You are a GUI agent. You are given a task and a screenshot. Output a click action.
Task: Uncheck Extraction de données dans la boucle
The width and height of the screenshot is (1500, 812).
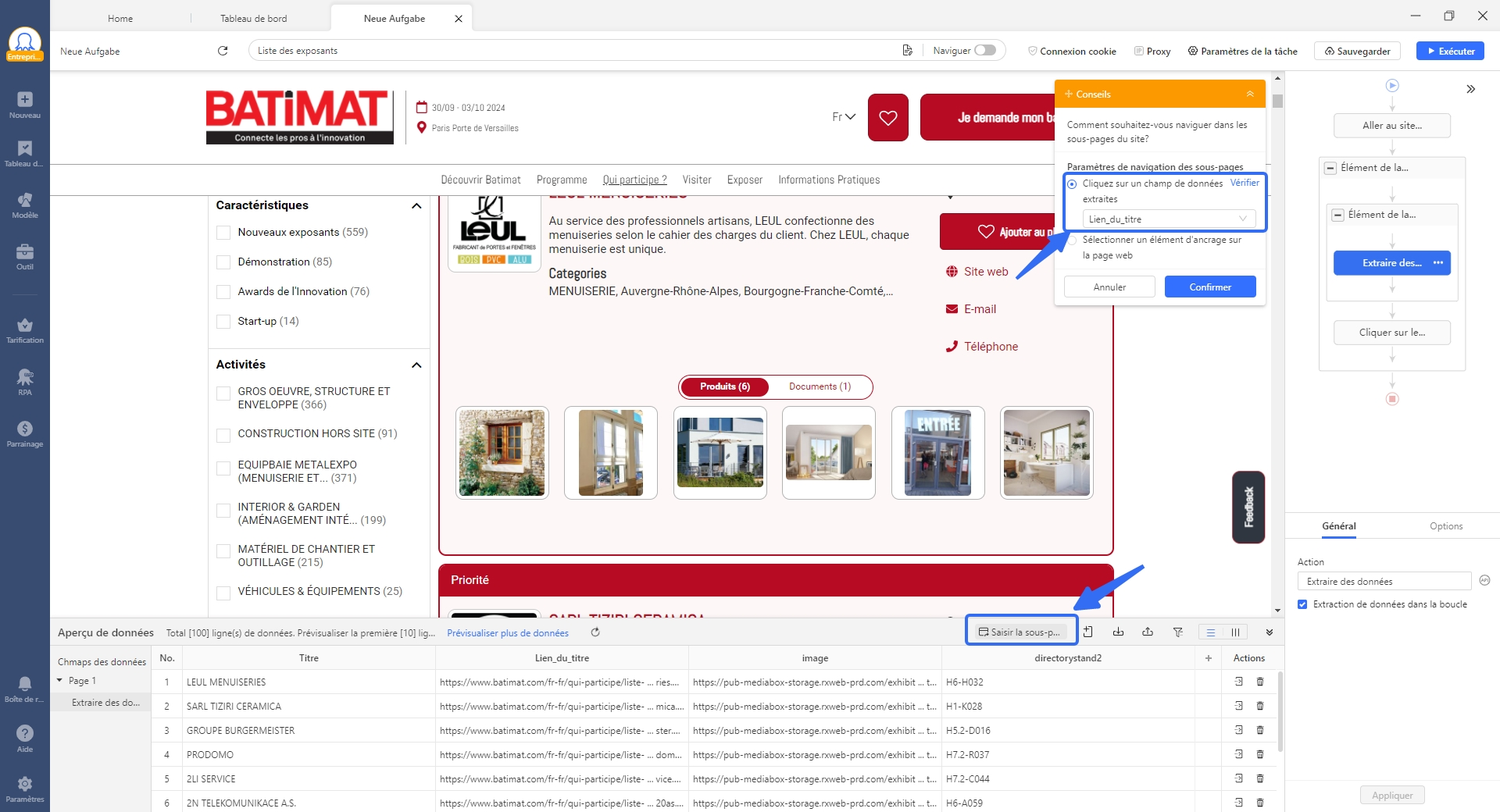point(1302,604)
